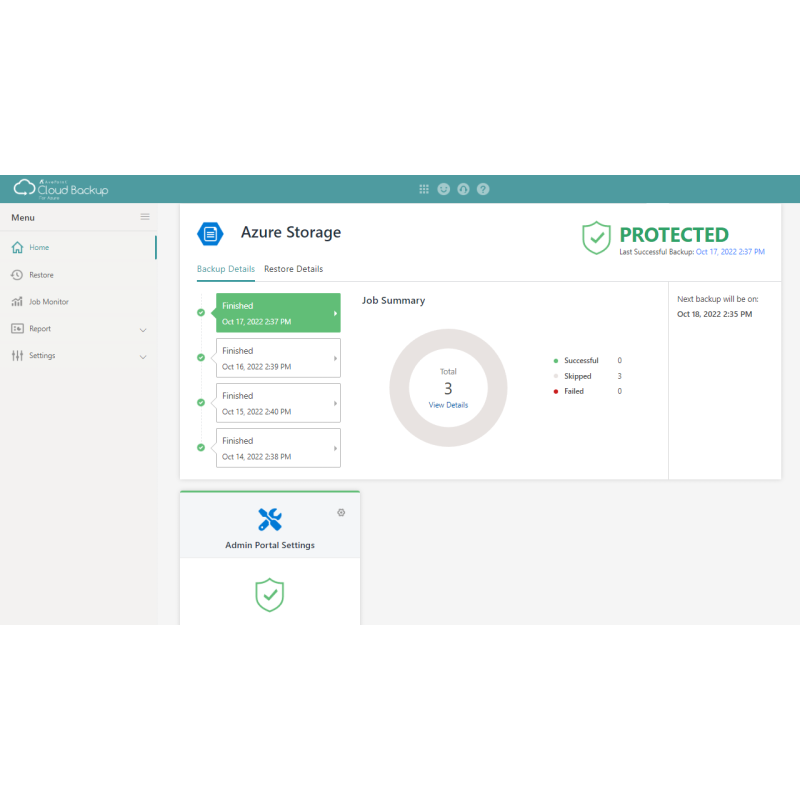Switch to the Restore Details tab

(293, 269)
